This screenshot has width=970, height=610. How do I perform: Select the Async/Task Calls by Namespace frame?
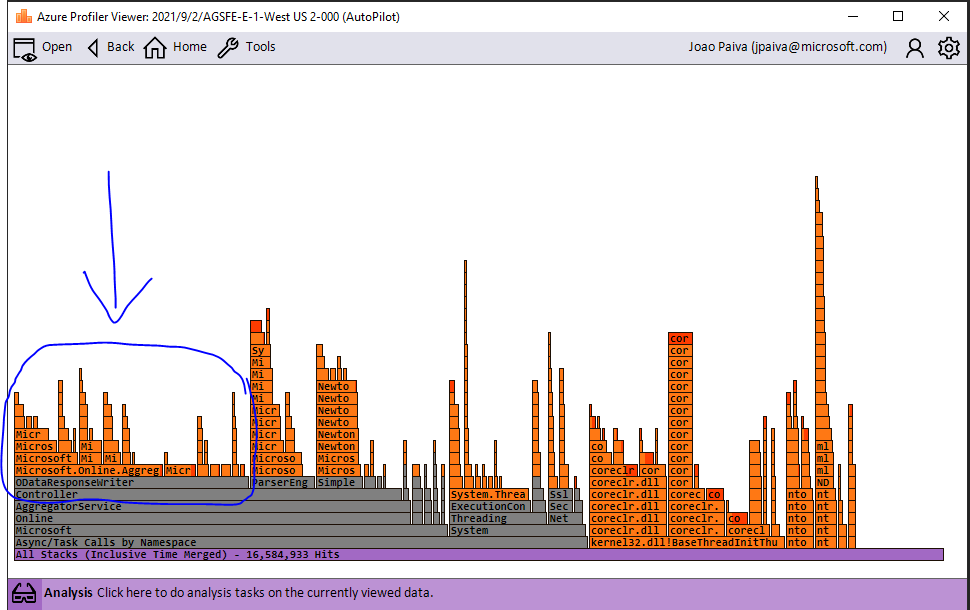pos(301,543)
